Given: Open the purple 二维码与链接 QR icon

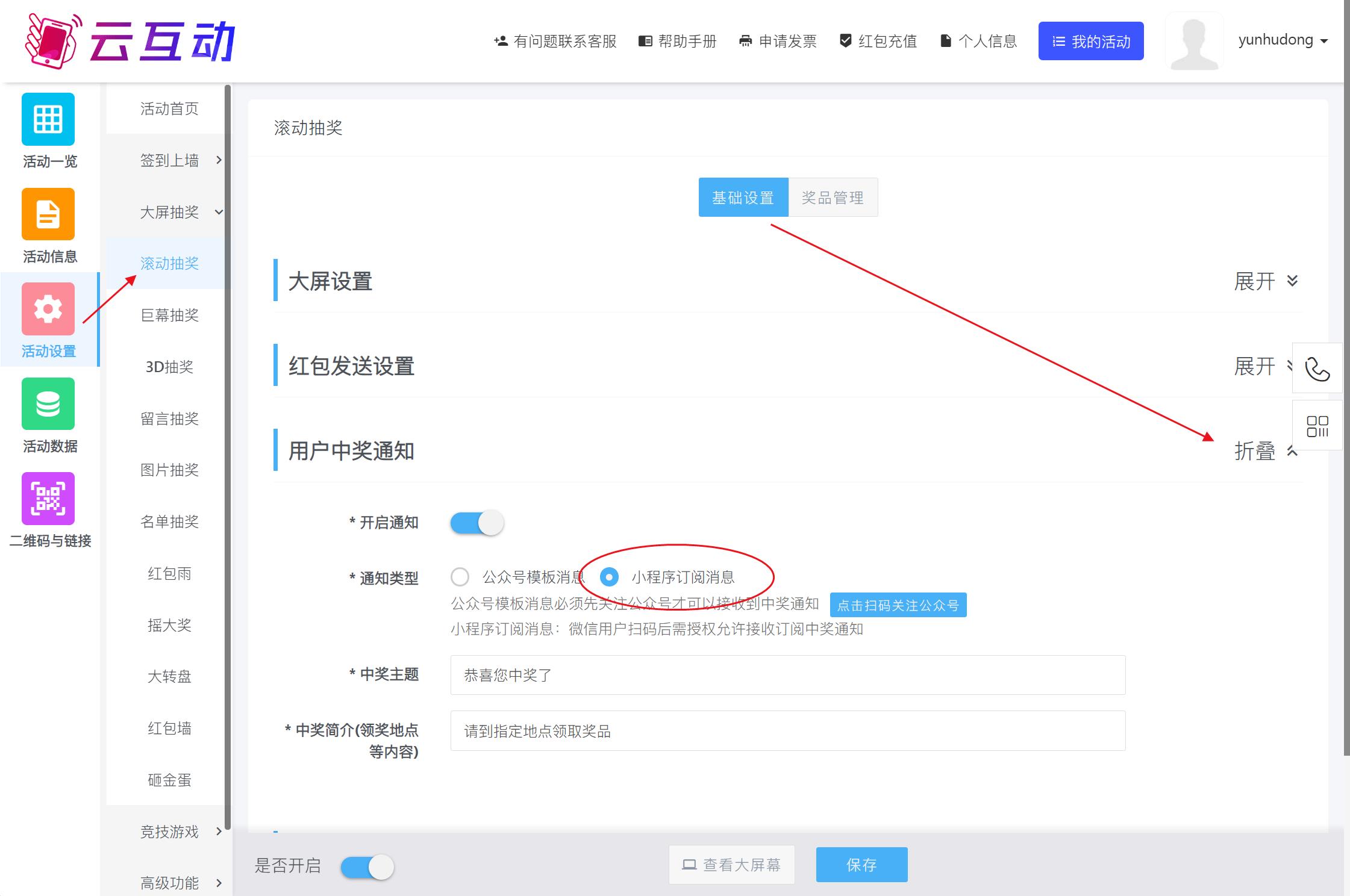Looking at the screenshot, I should tap(48, 499).
